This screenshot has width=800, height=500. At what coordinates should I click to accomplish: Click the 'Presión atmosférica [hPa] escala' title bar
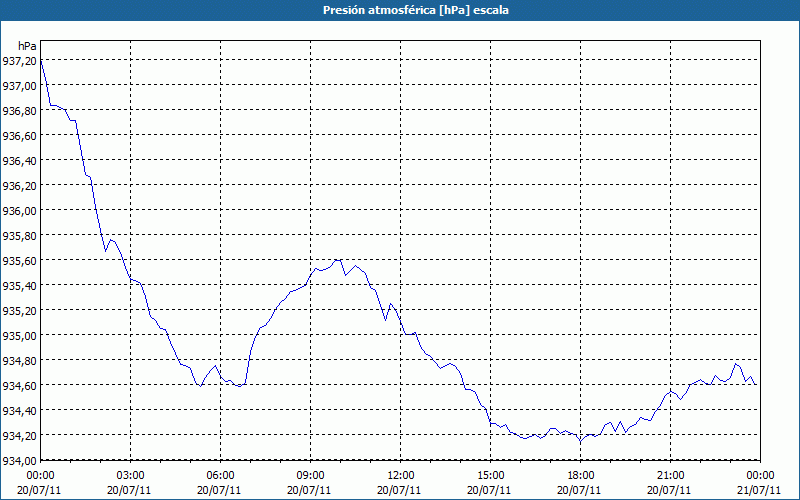point(400,10)
